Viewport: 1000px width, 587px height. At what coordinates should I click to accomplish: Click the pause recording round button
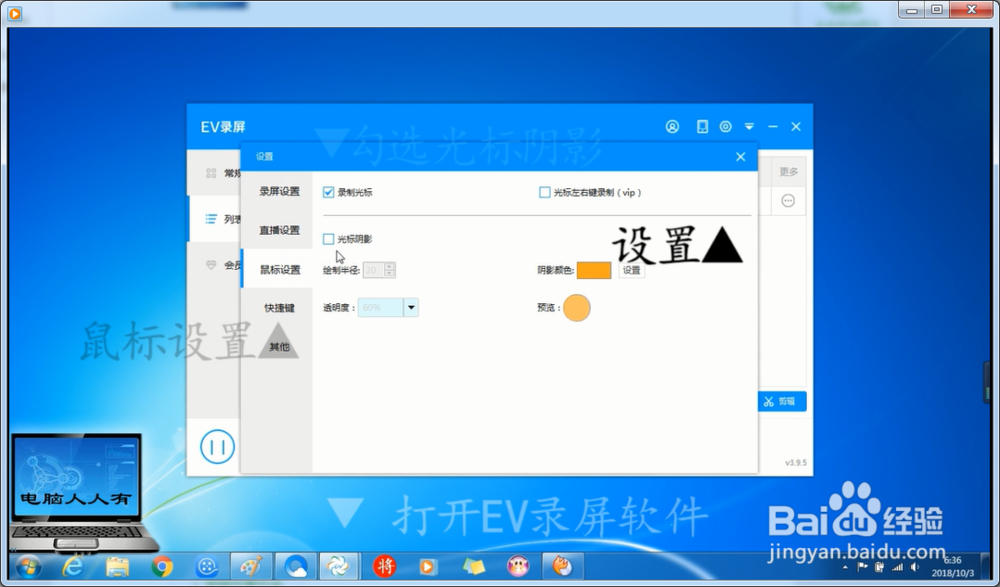(x=217, y=447)
